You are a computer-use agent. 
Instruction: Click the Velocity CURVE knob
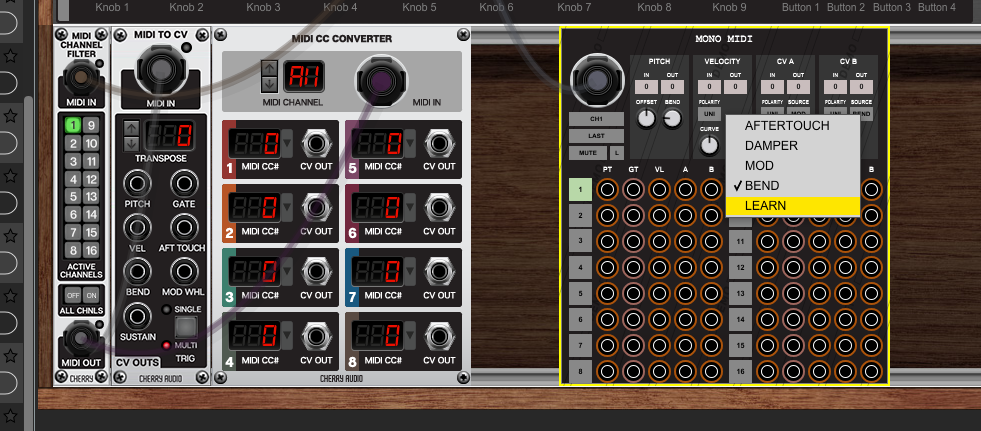709,145
